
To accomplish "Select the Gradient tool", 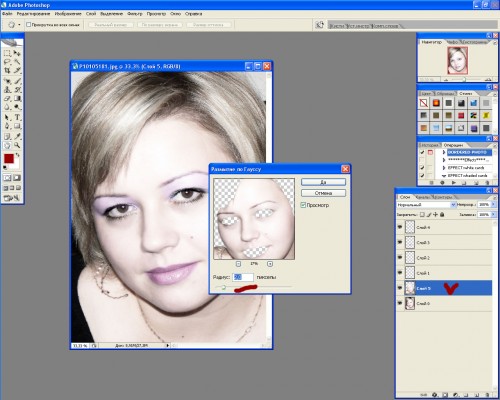I will coord(17,99).
